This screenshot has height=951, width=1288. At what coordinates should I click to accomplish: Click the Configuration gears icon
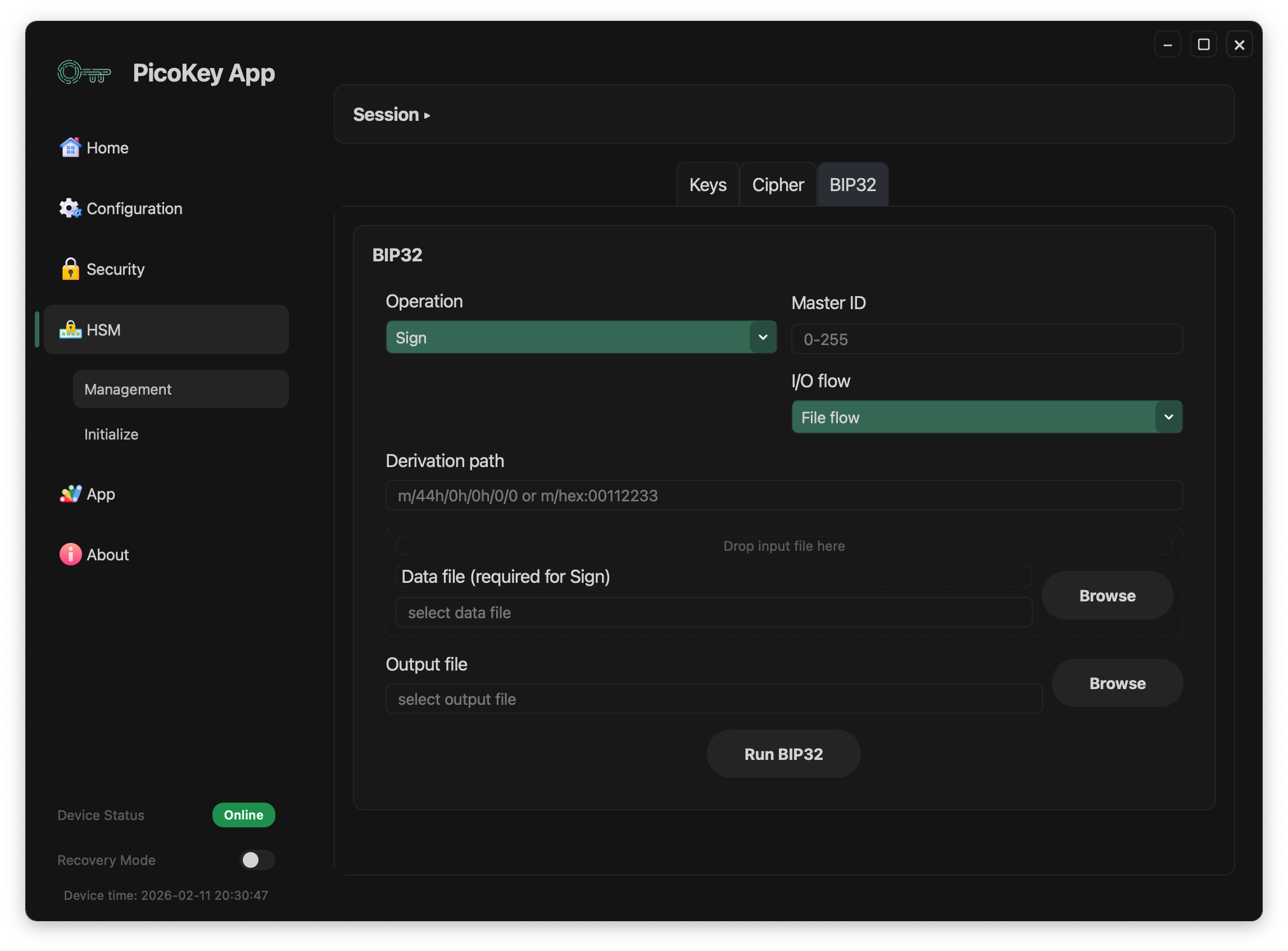point(70,209)
